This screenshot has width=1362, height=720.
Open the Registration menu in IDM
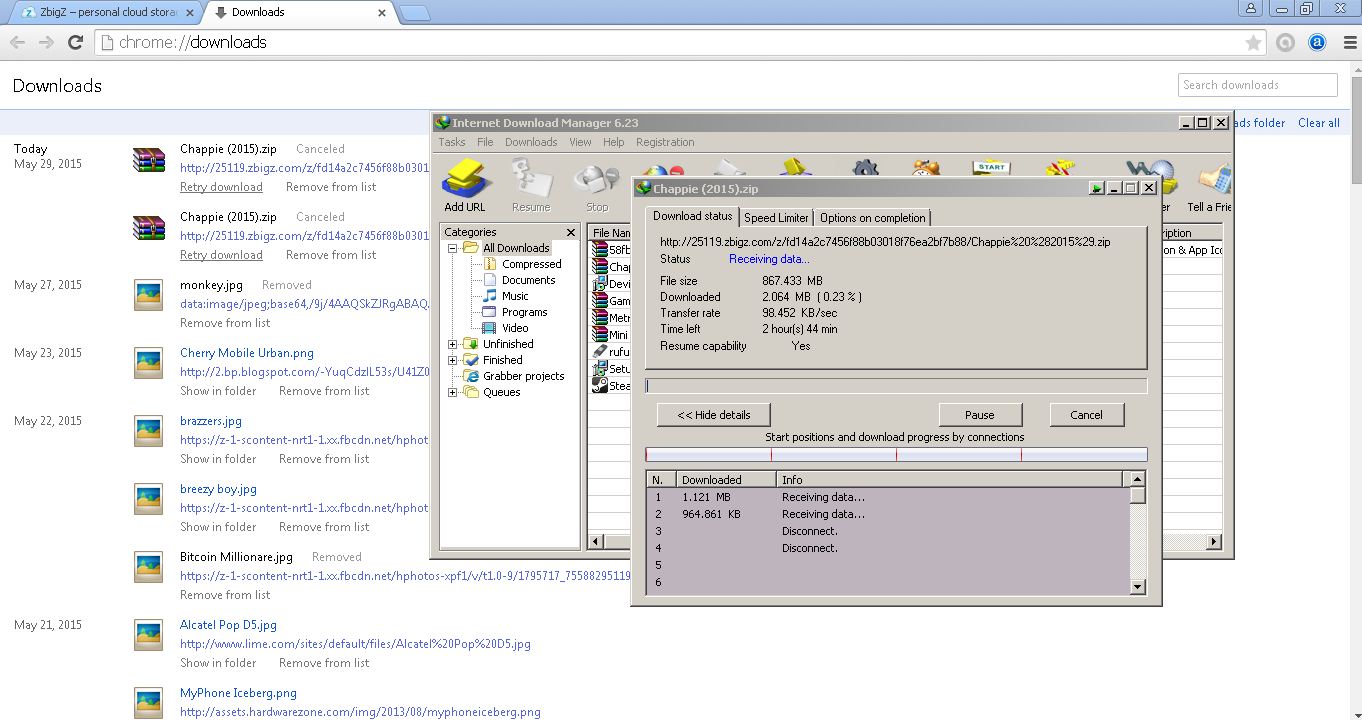[665, 142]
